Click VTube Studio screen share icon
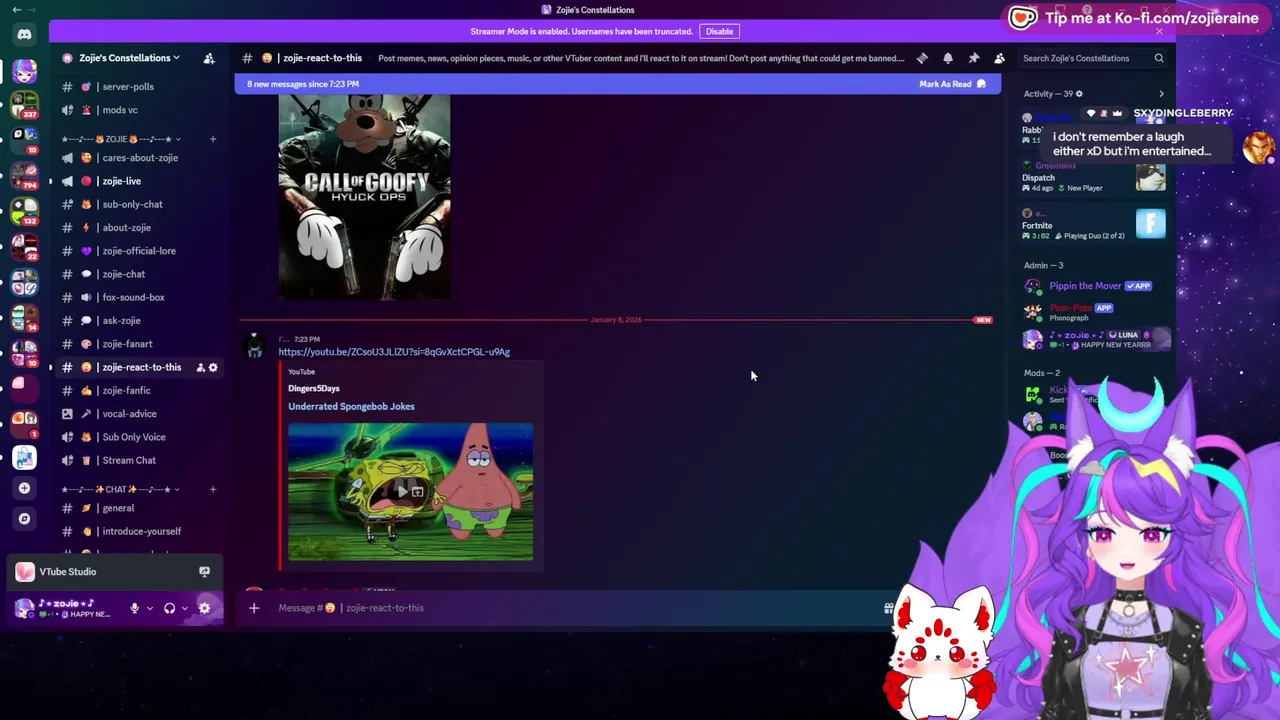 pos(204,572)
